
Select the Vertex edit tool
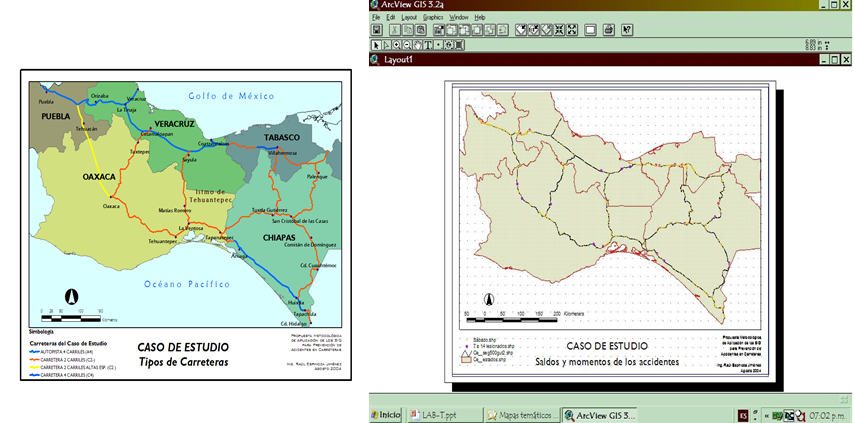click(387, 45)
